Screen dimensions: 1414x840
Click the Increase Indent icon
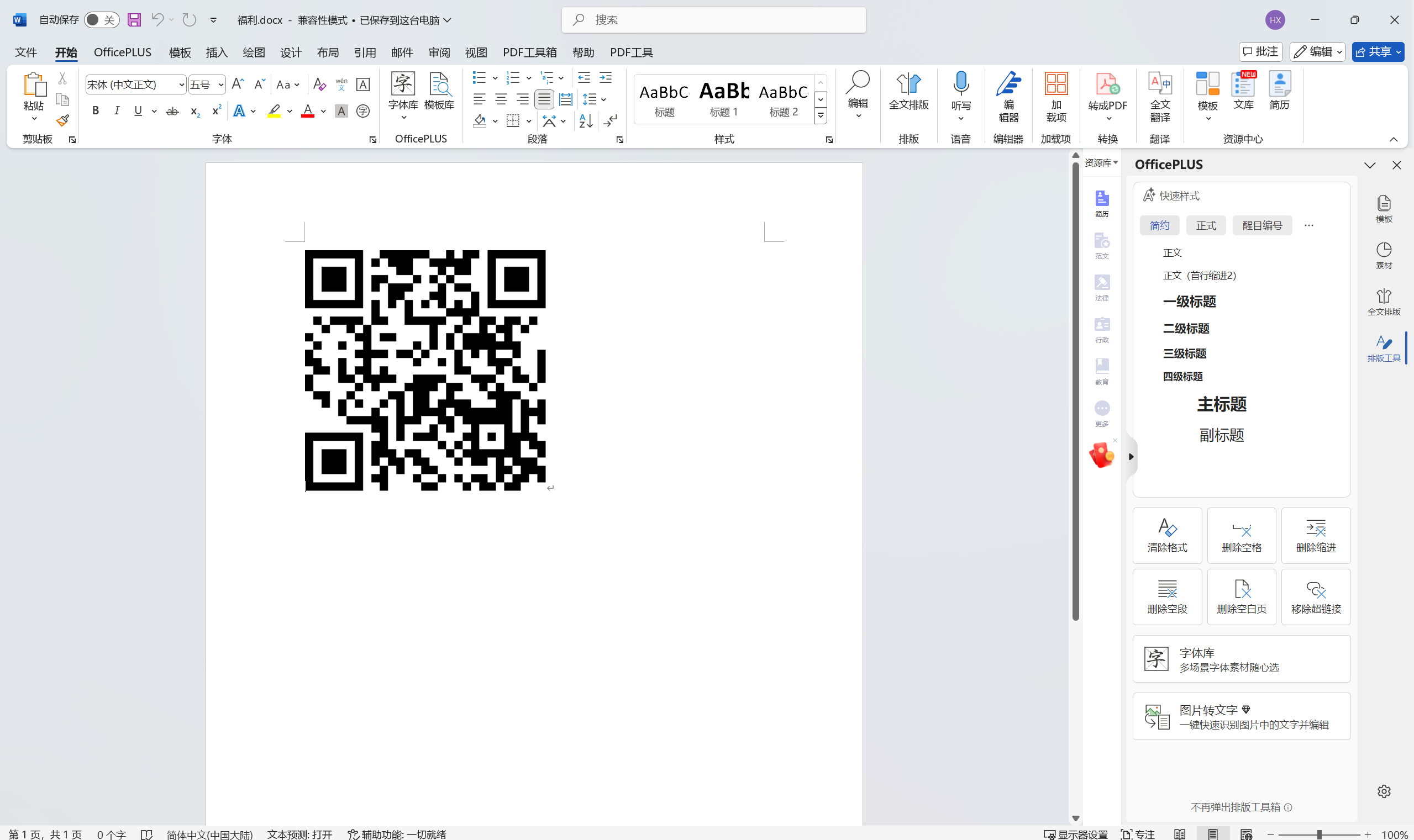[x=606, y=77]
